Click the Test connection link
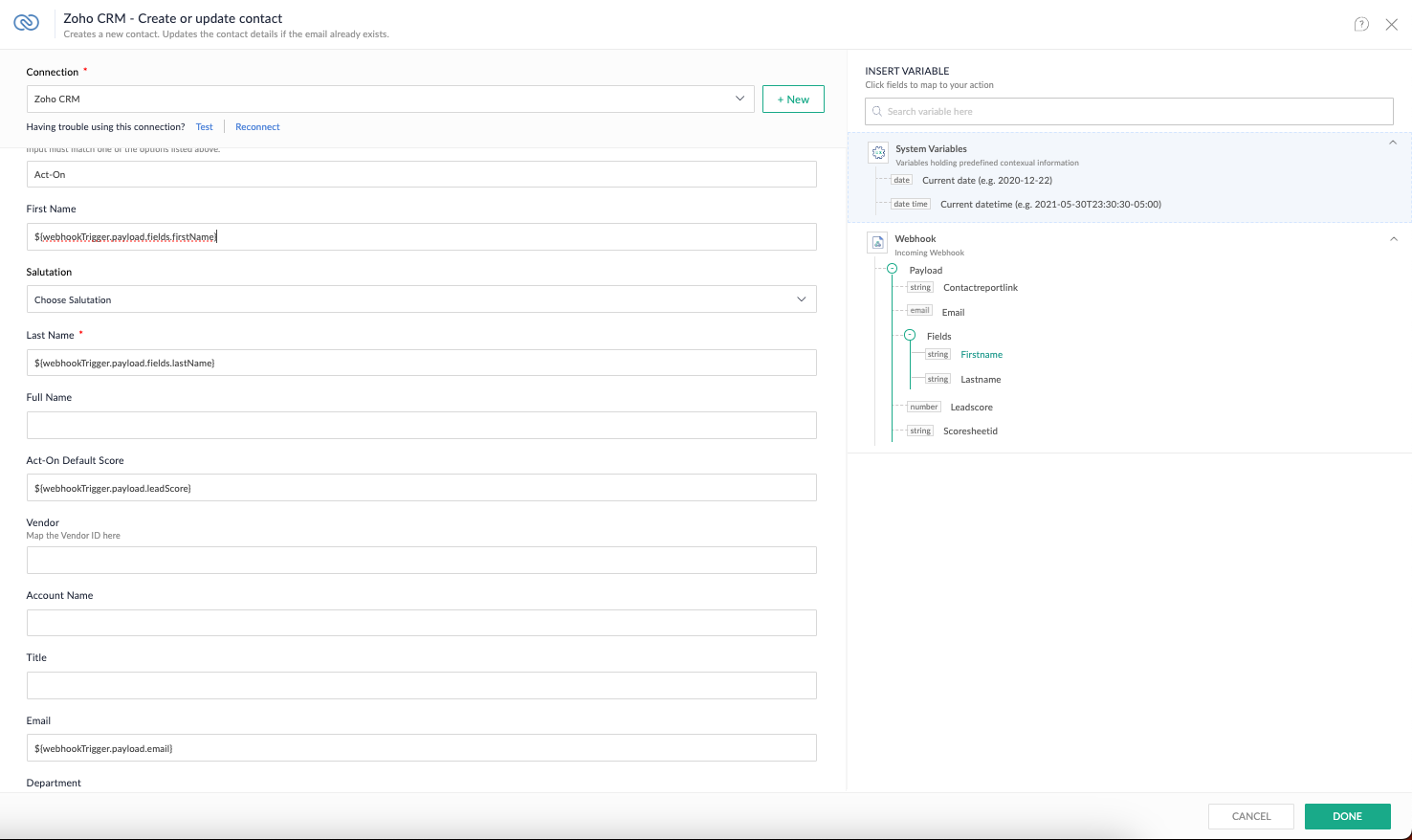The width and height of the screenshot is (1412, 840). (x=205, y=126)
